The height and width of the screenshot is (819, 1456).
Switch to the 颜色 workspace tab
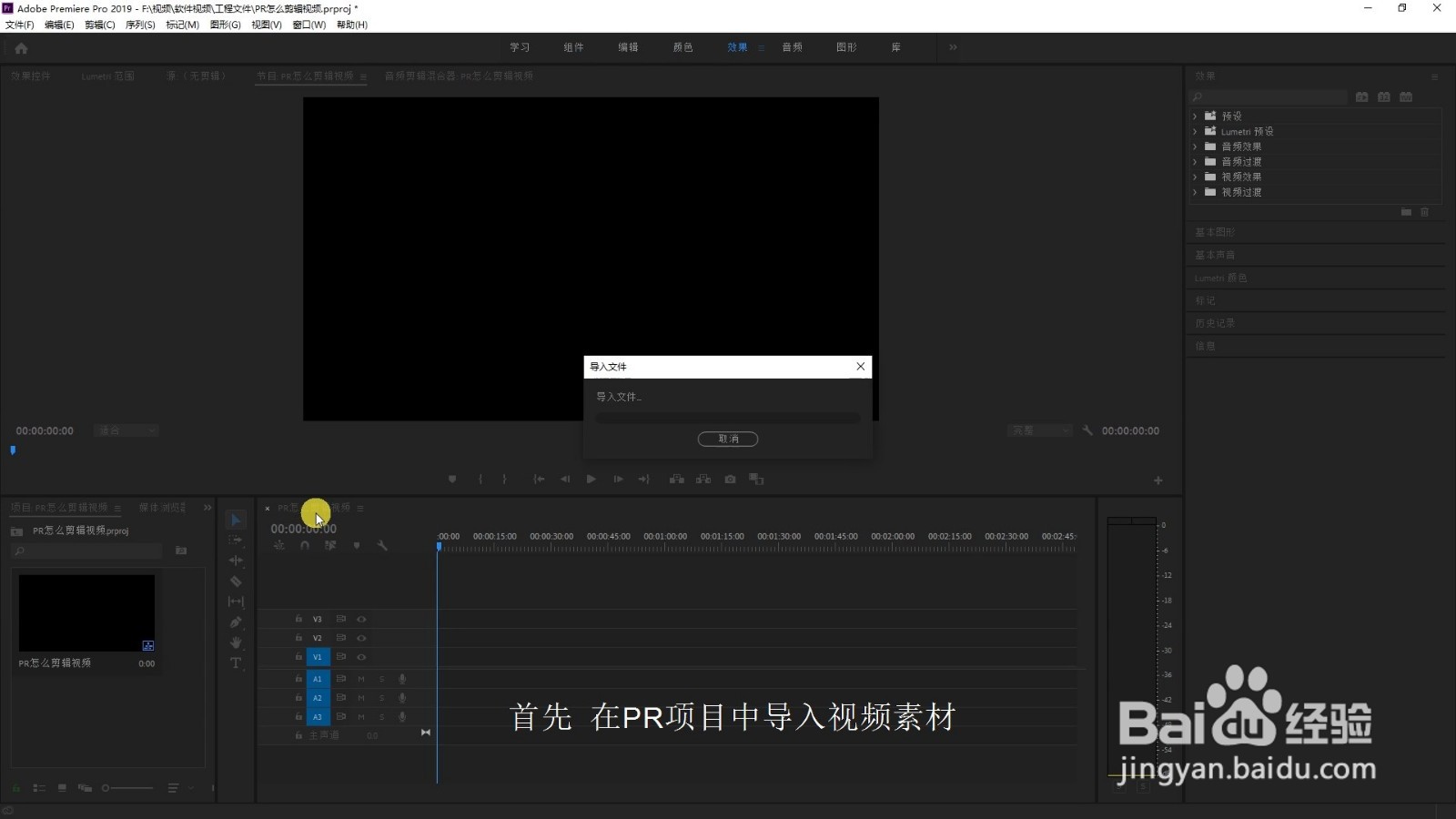point(682,46)
